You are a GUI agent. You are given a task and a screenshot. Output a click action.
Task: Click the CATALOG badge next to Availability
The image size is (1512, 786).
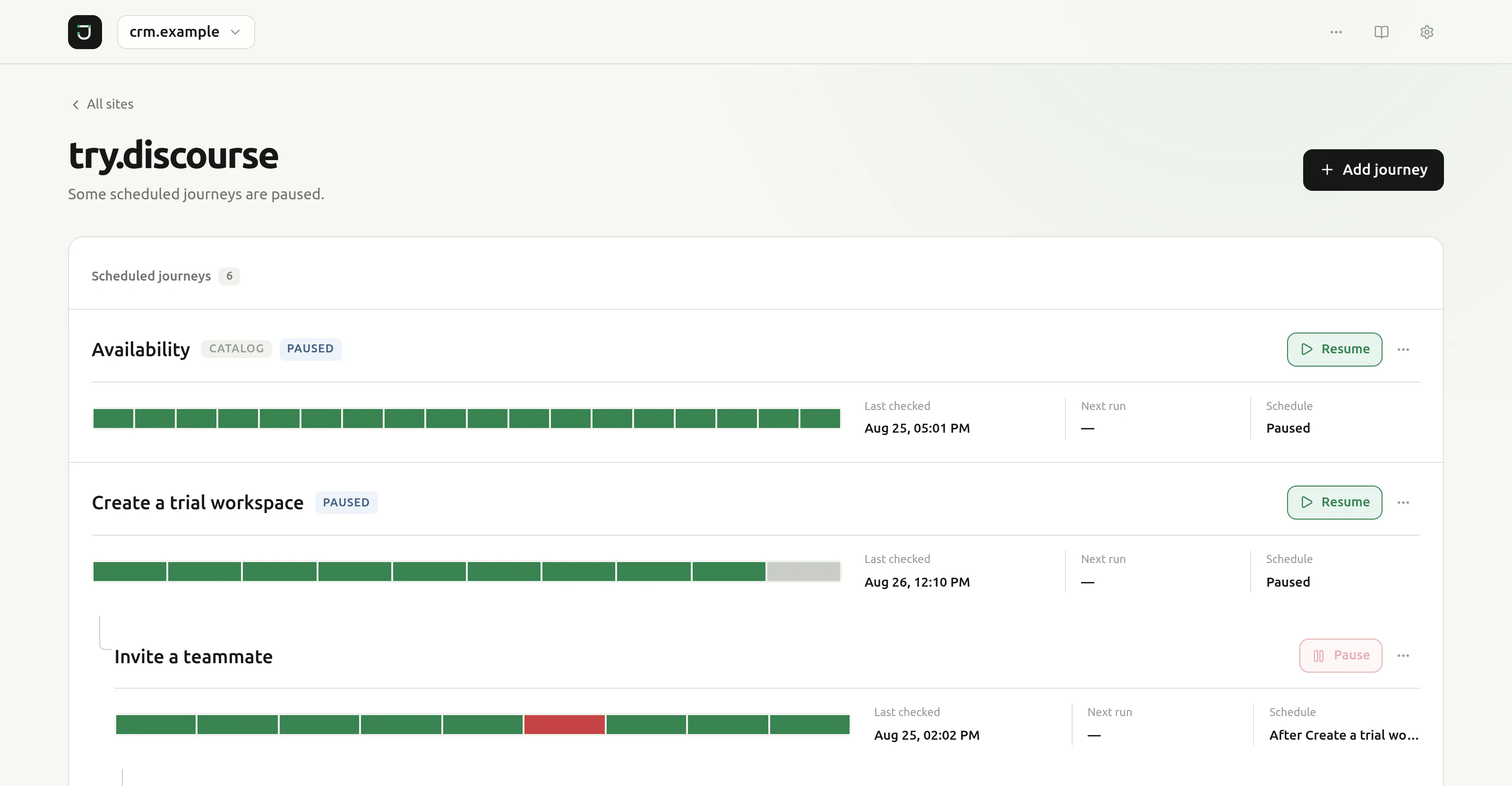point(237,349)
